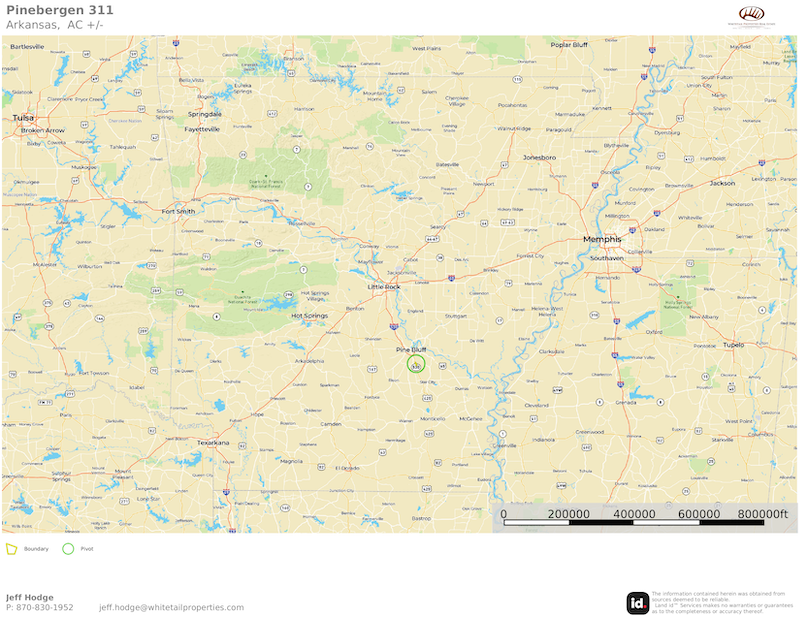Select the Jonesboro label on the map

539,158
